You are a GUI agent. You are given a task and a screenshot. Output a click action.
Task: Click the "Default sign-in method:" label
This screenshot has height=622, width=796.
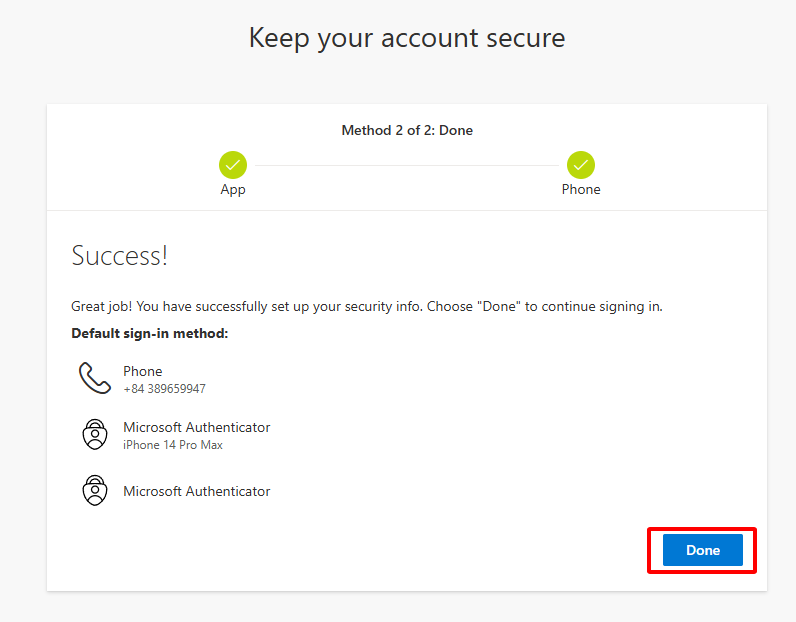click(x=150, y=333)
